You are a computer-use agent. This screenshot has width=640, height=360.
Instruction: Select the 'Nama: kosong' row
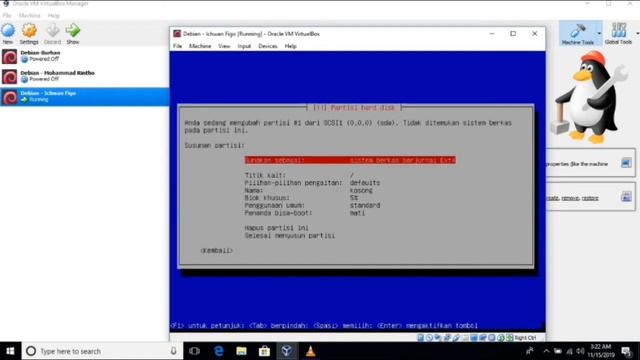click(309, 190)
